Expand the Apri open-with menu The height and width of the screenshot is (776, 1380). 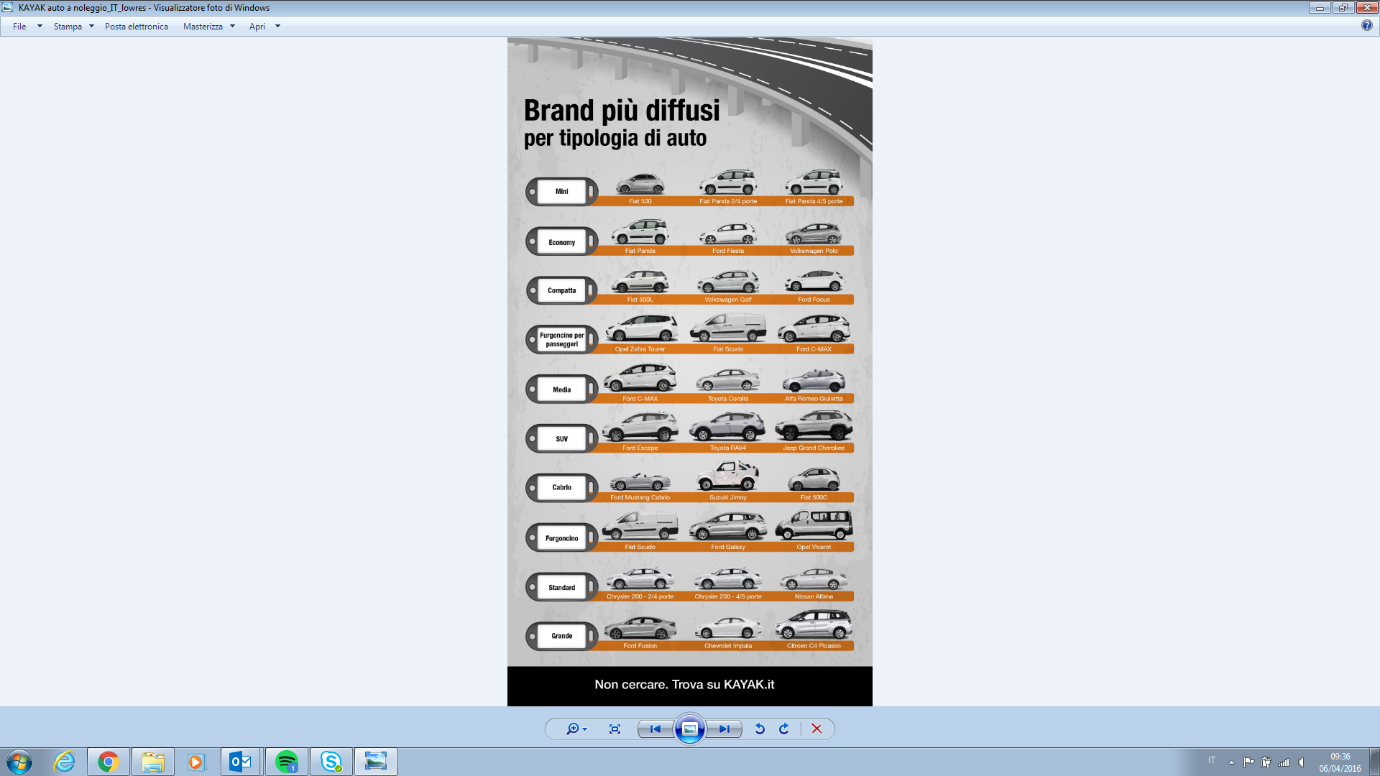(x=265, y=26)
